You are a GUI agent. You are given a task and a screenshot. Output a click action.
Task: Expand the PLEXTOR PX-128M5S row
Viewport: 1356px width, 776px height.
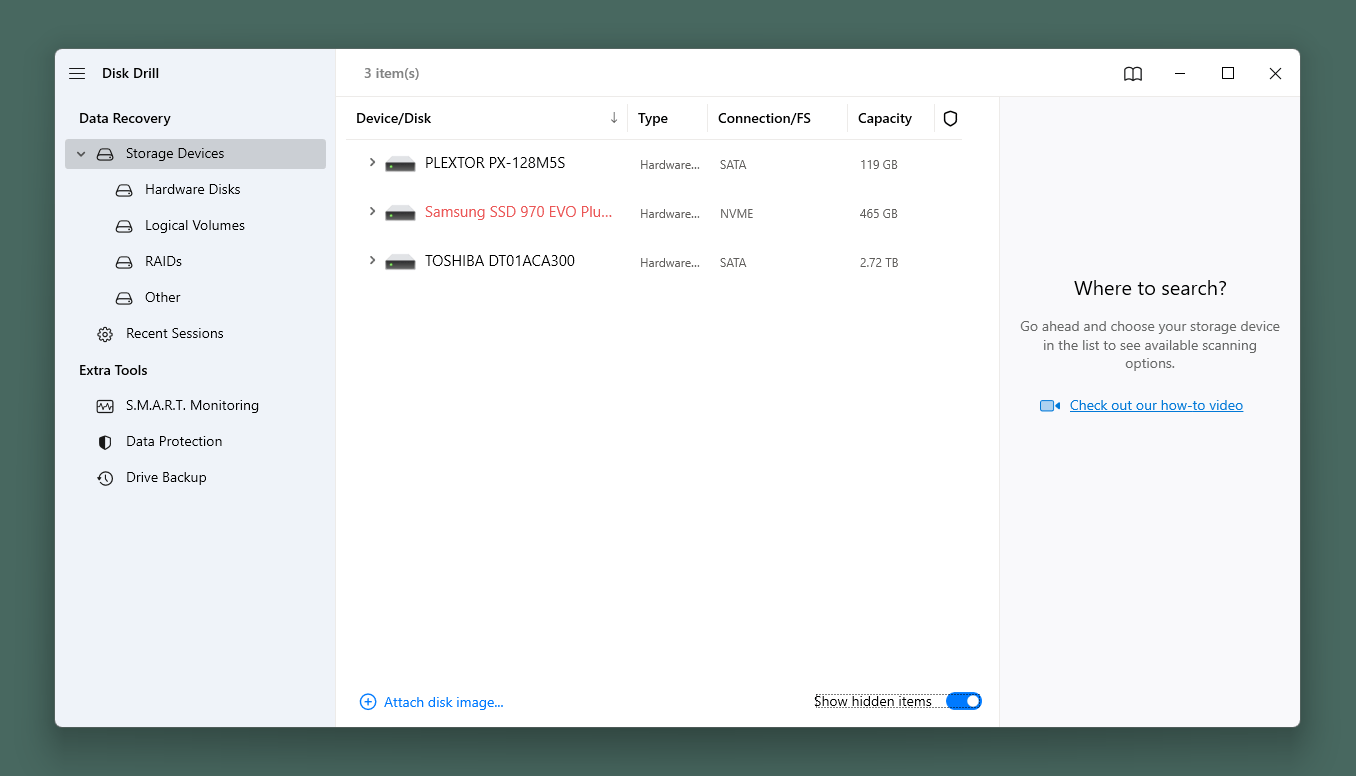372,162
